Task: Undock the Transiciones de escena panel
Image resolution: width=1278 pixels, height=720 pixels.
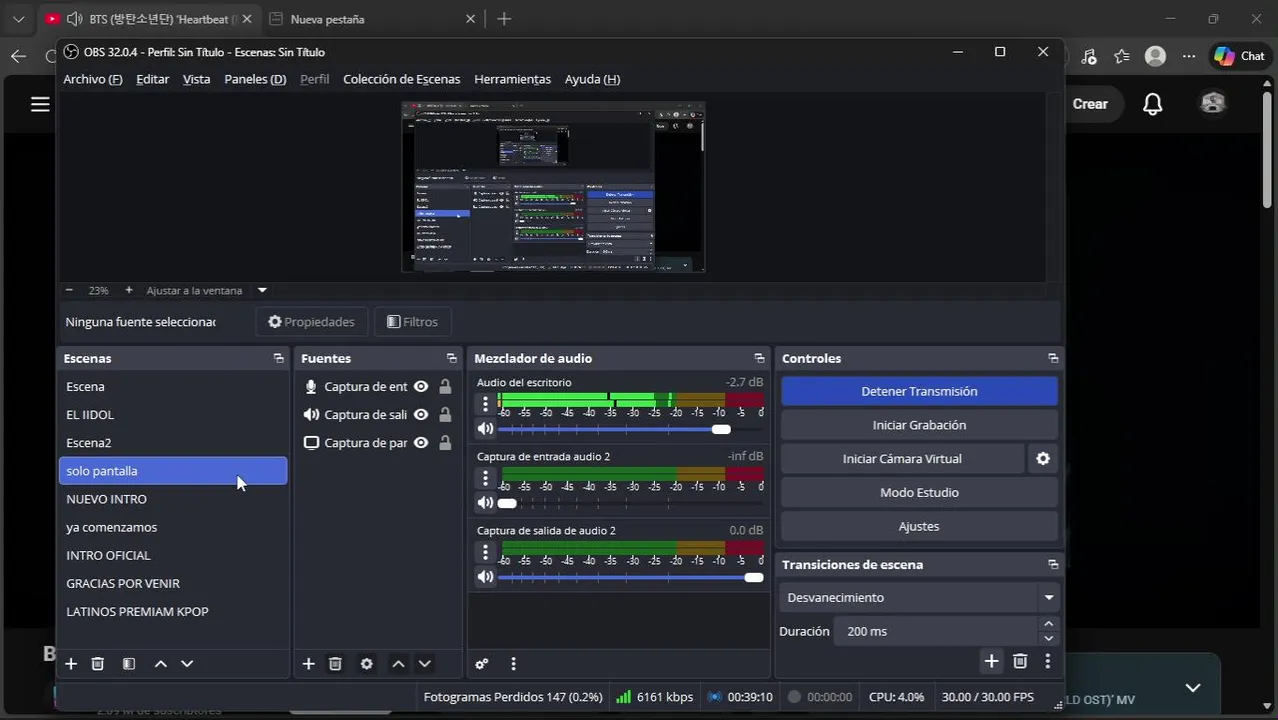Action: (1053, 565)
